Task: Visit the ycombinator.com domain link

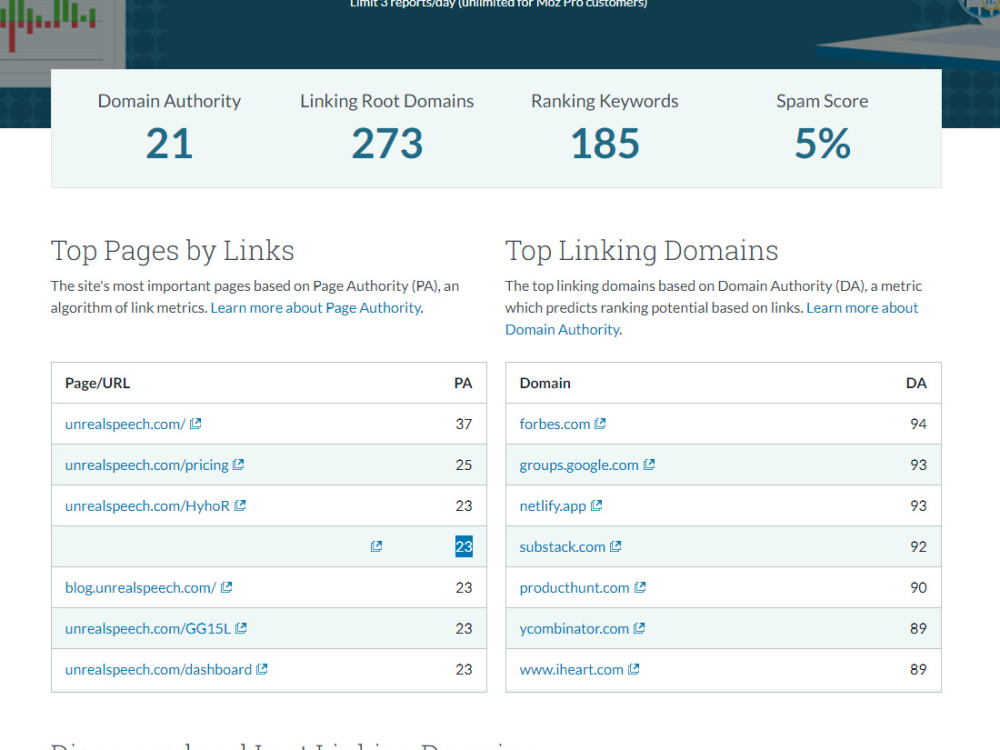Action: (x=574, y=628)
